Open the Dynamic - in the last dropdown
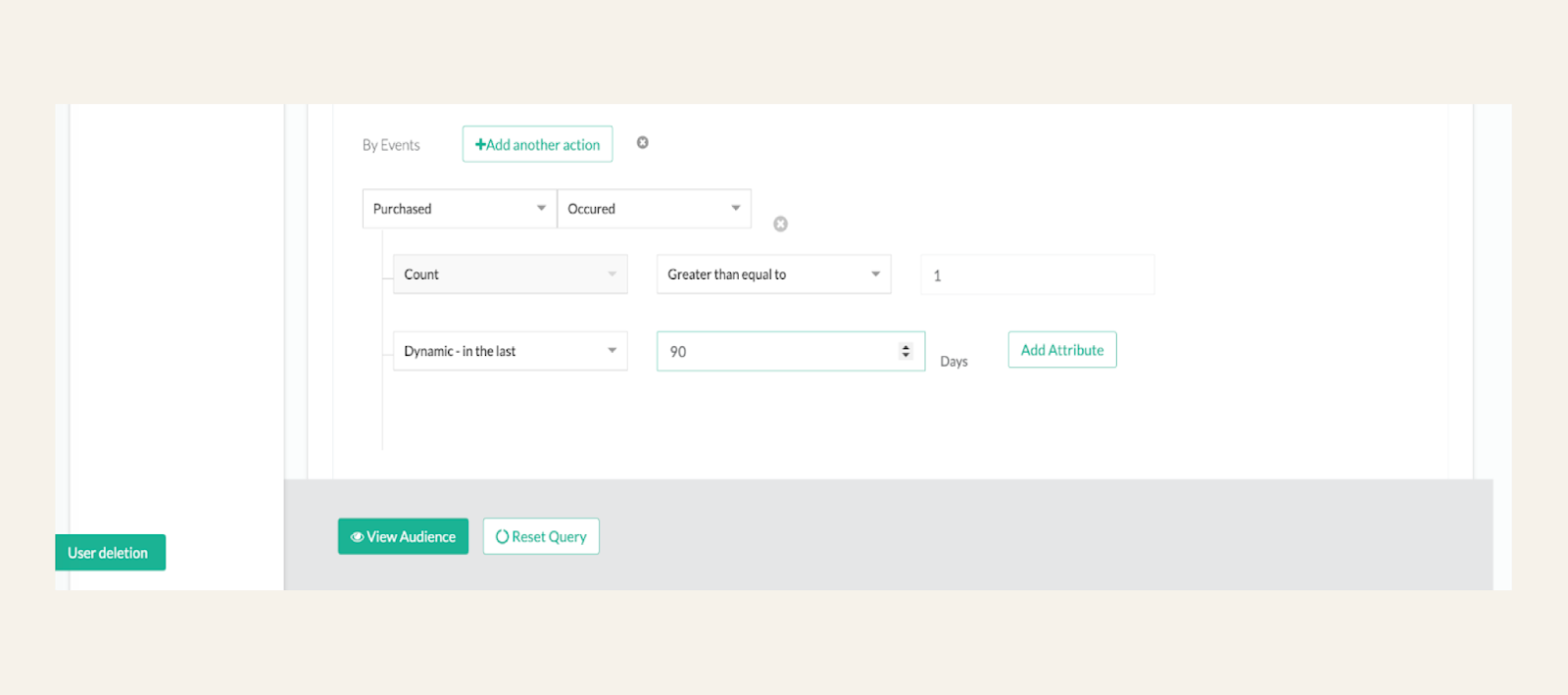 (x=511, y=351)
